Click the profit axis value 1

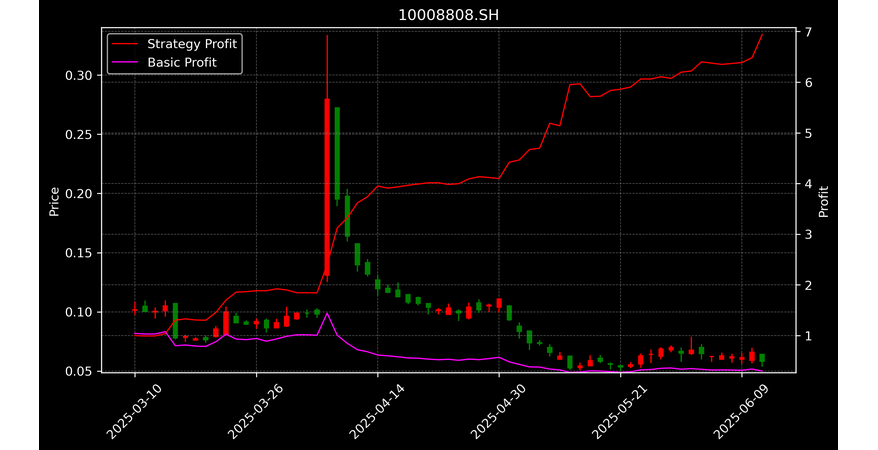click(x=806, y=336)
